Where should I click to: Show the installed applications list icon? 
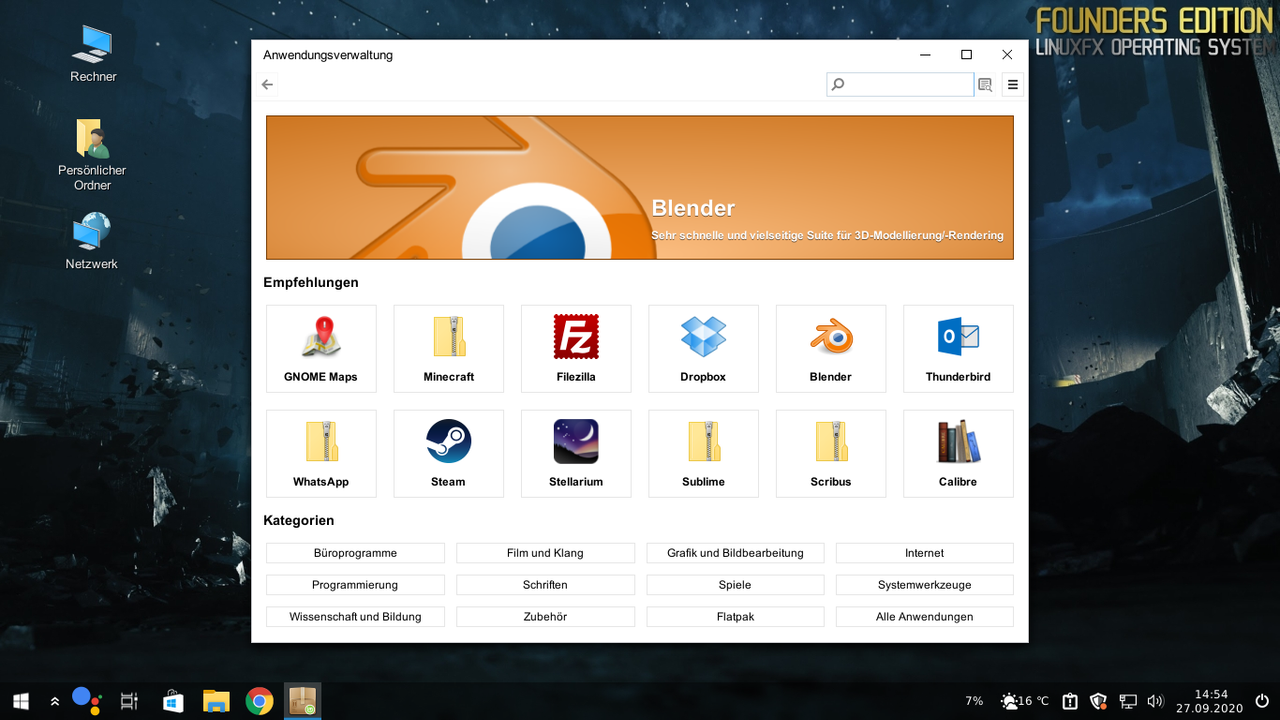985,85
